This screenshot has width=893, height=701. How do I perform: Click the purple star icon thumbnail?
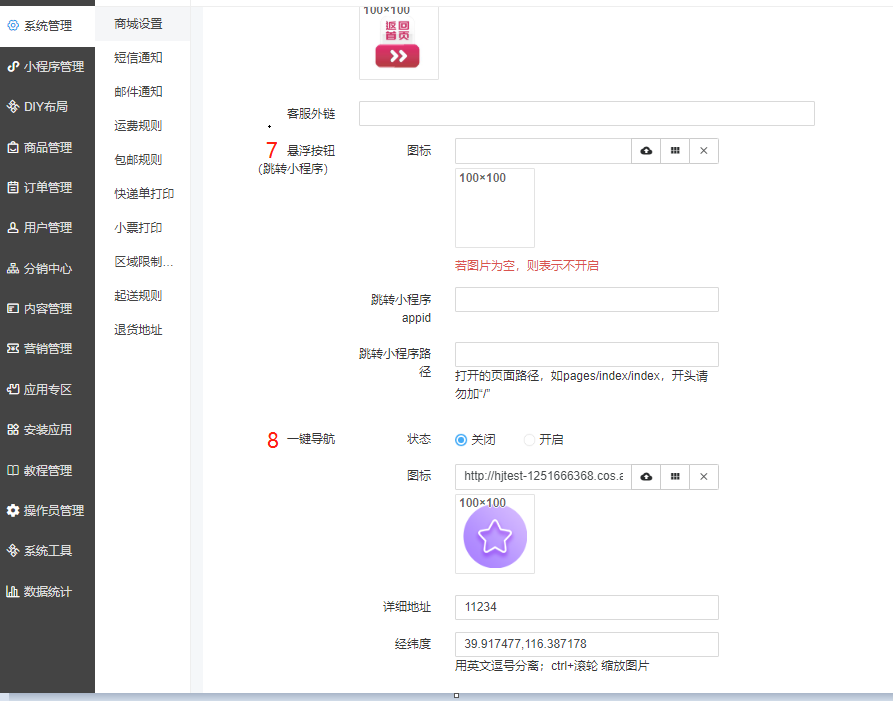pyautogui.click(x=495, y=536)
